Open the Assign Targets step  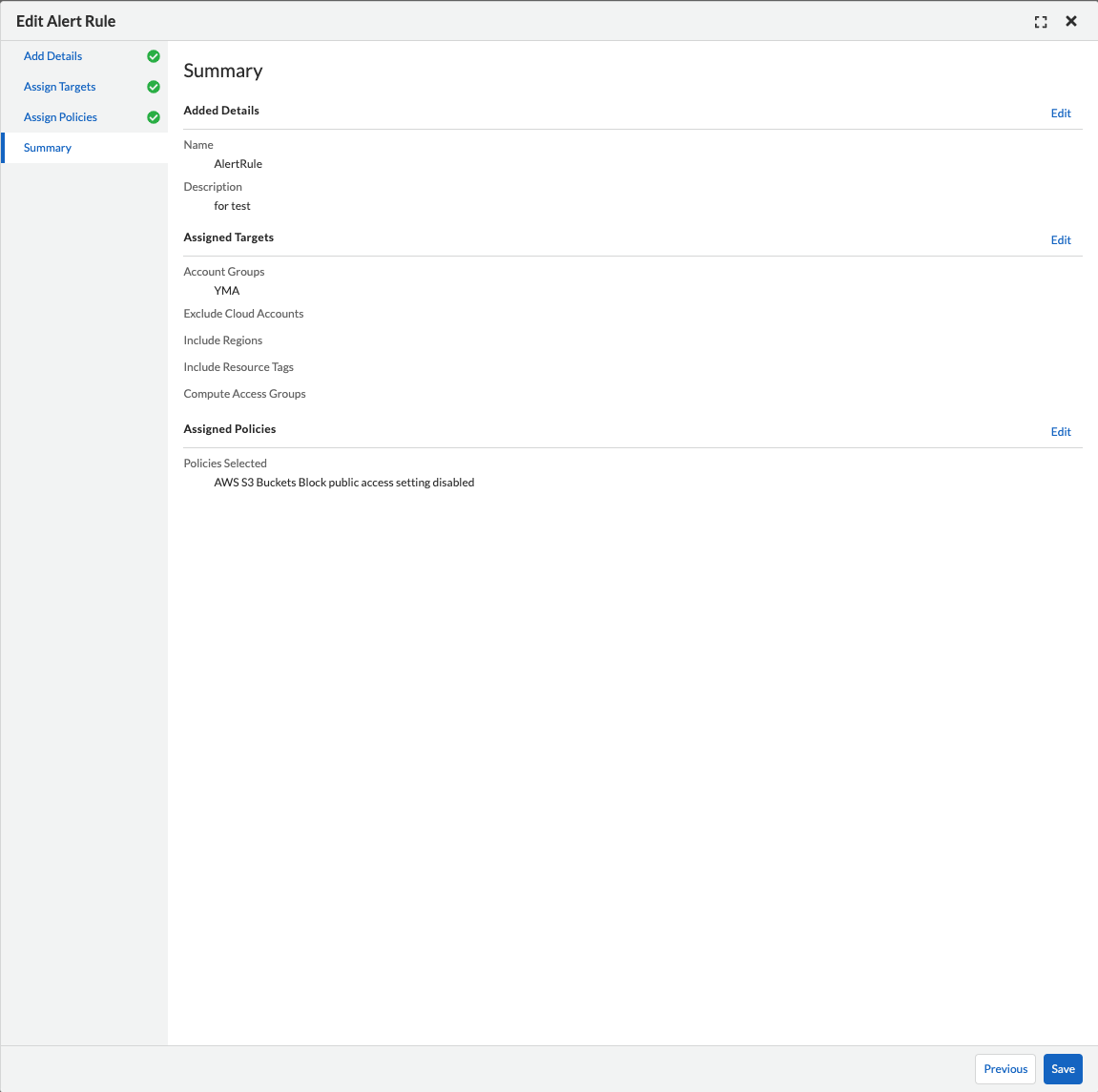60,87
